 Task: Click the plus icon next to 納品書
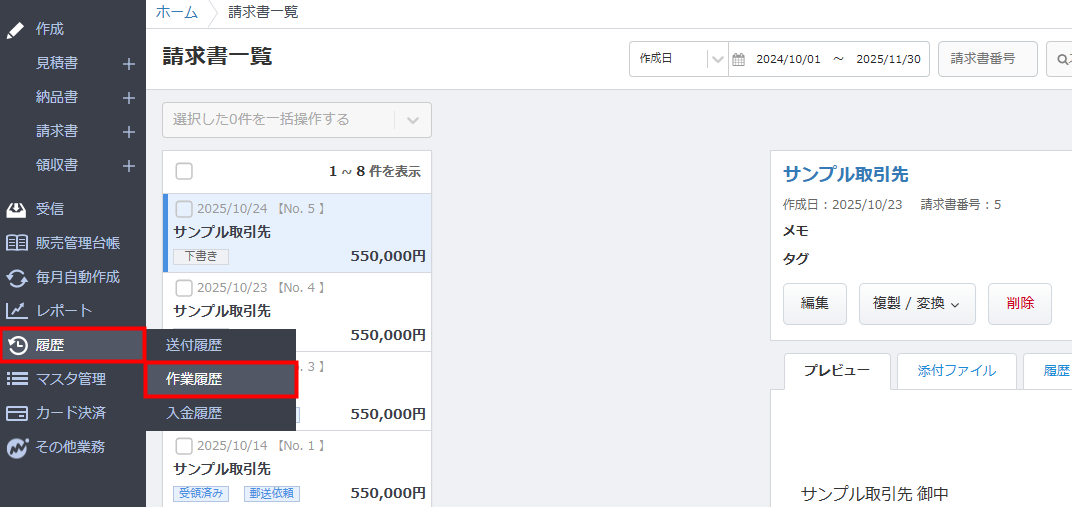pyautogui.click(x=128, y=98)
